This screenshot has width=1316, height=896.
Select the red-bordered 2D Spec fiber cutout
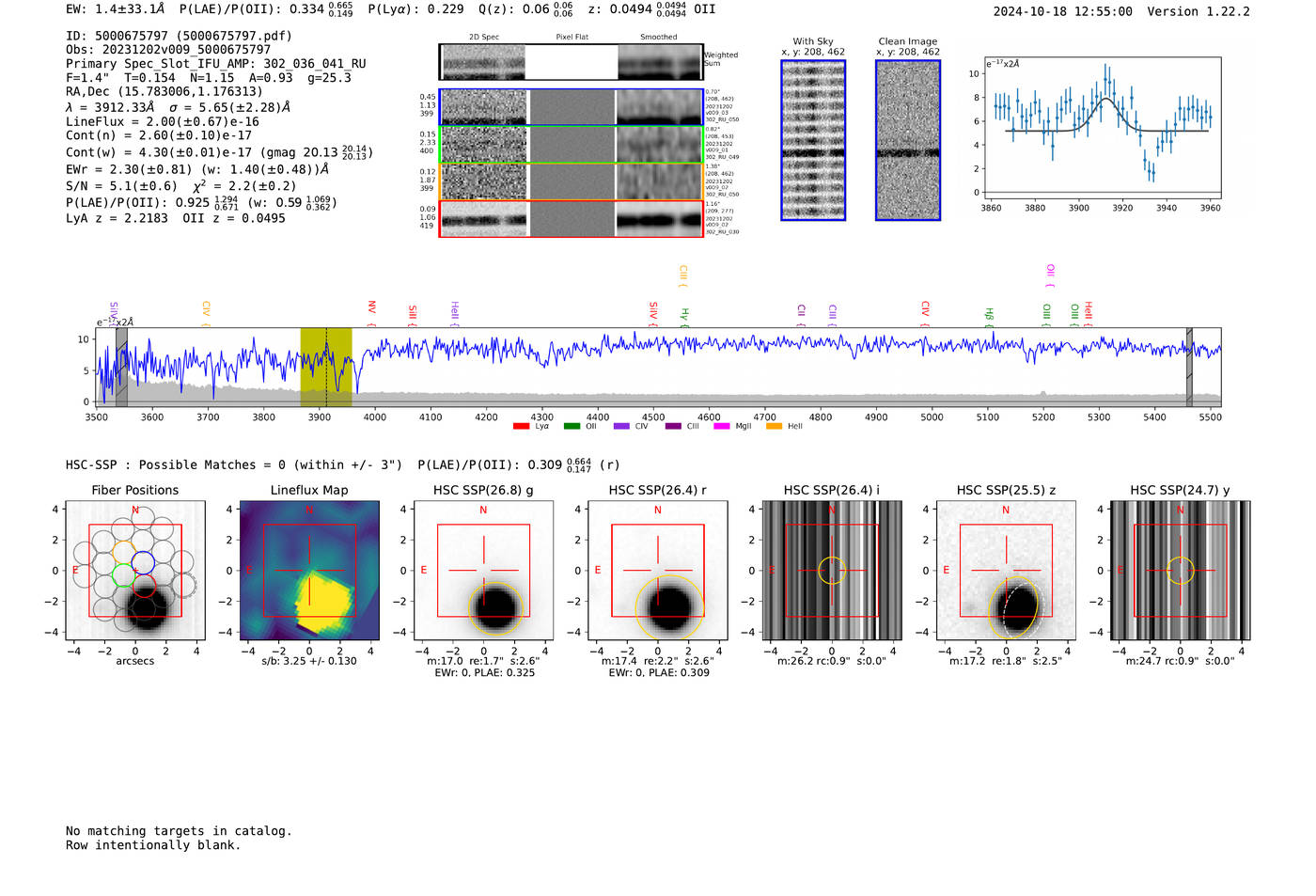pyautogui.click(x=483, y=219)
